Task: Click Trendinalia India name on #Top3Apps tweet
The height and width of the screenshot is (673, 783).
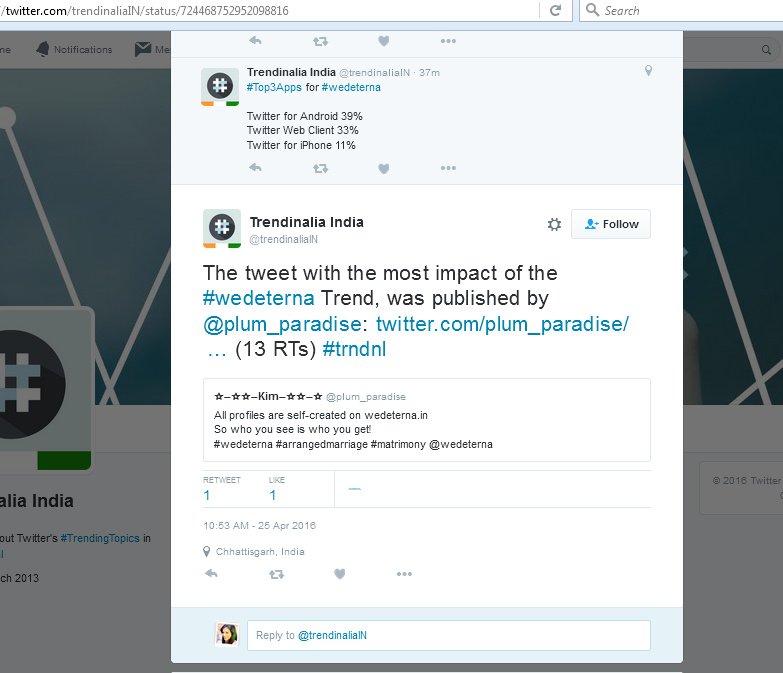Action: pyautogui.click(x=291, y=72)
